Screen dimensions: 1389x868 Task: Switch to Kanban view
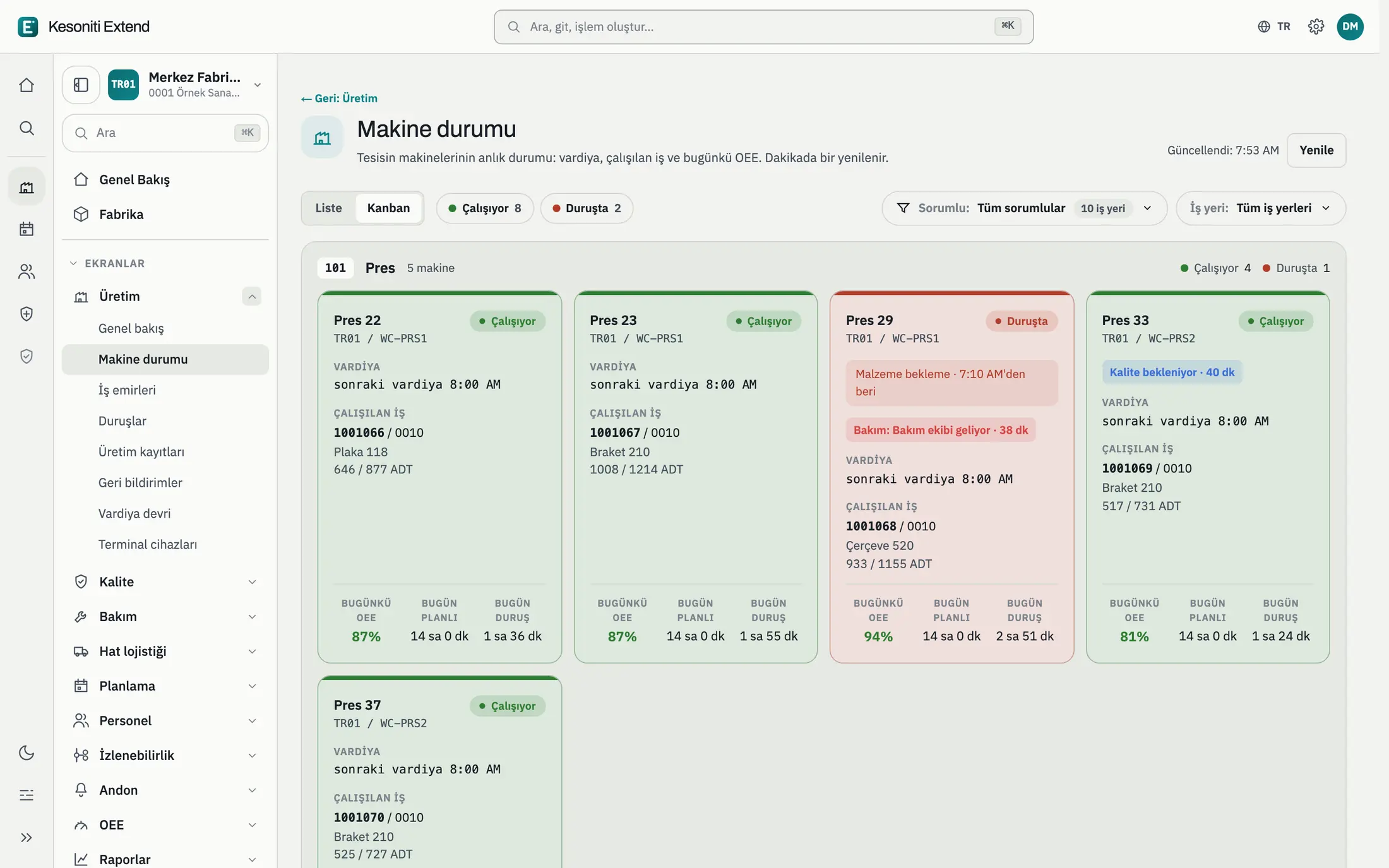388,208
